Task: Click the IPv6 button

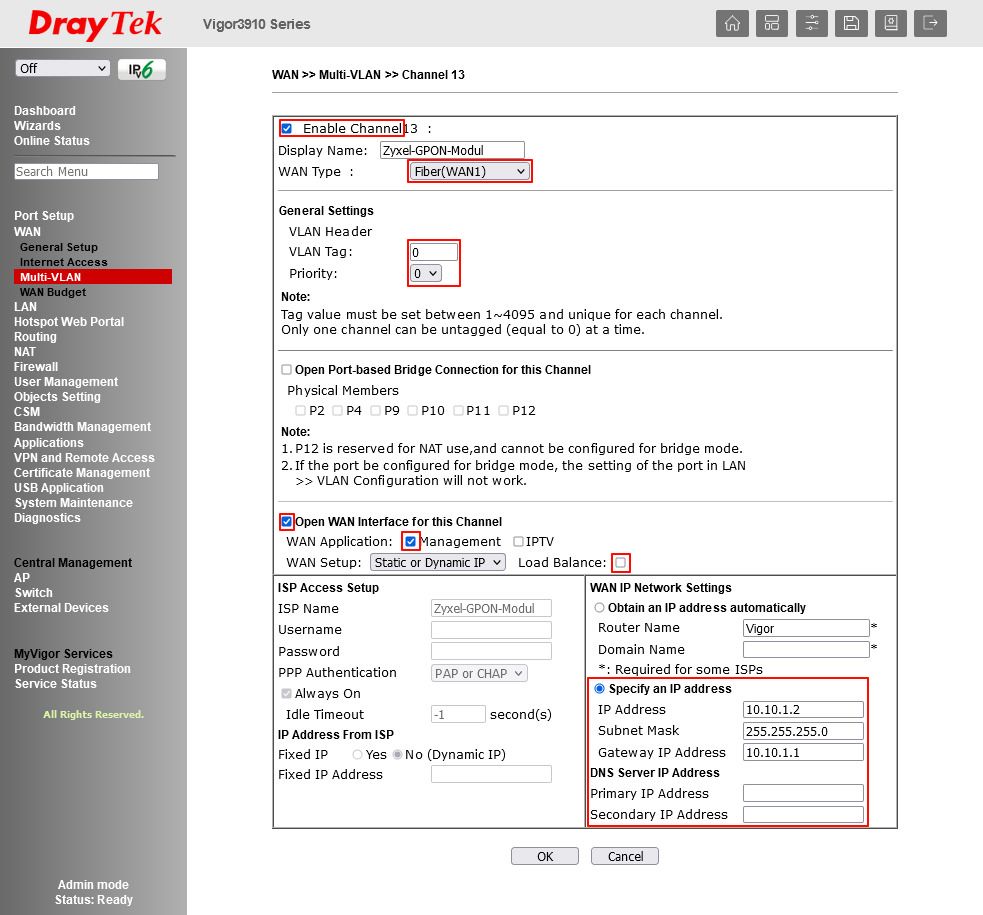Action: coord(142,69)
